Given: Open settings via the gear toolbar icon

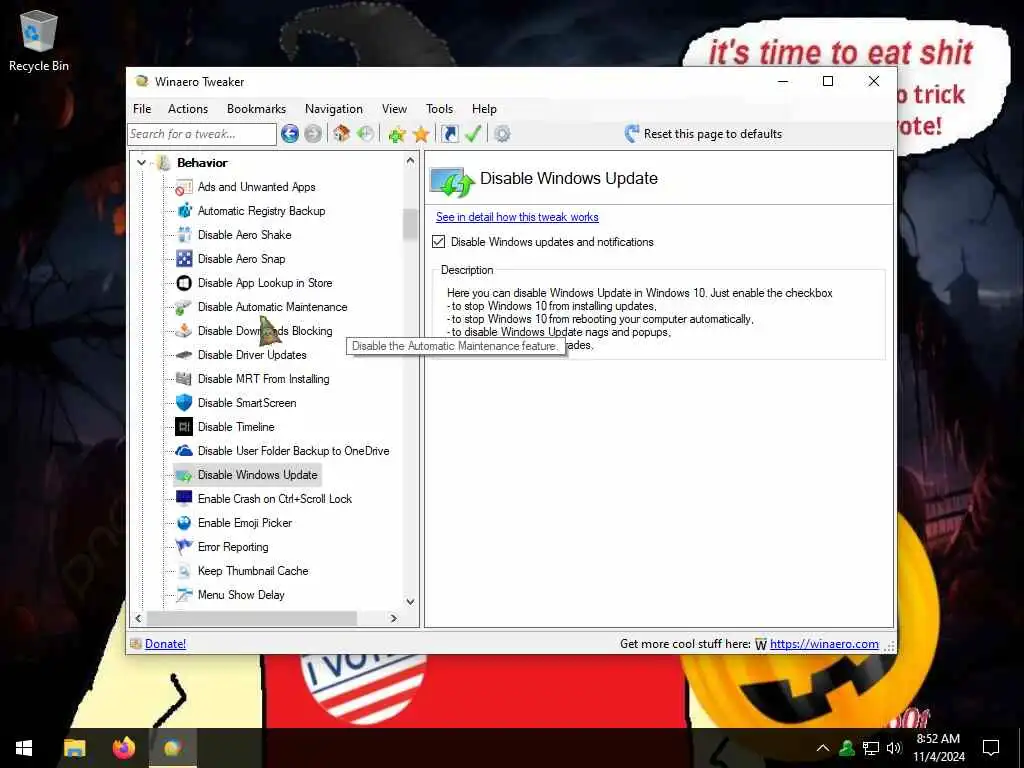Looking at the screenshot, I should [x=502, y=134].
